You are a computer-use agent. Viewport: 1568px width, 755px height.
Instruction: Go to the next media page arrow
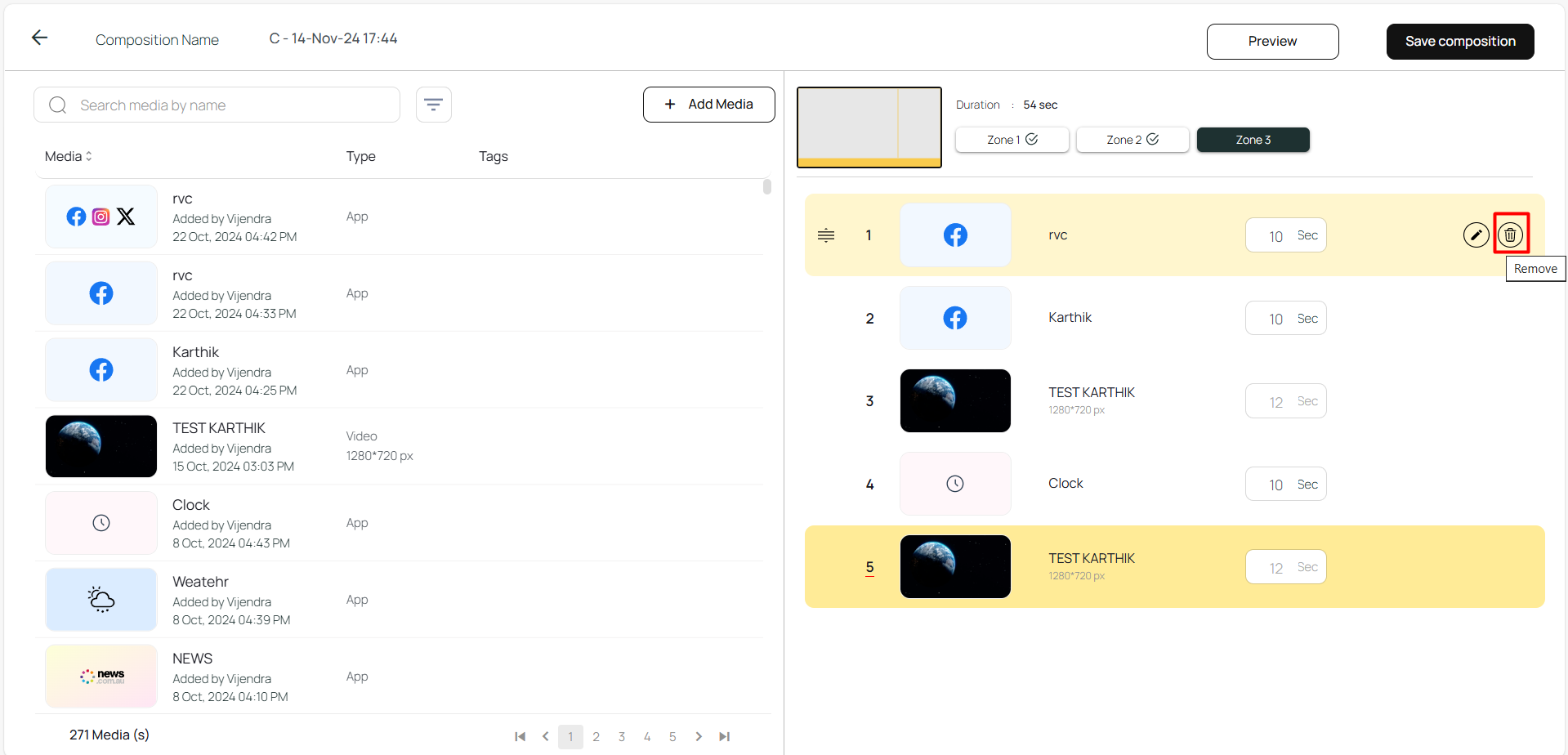pos(699,736)
